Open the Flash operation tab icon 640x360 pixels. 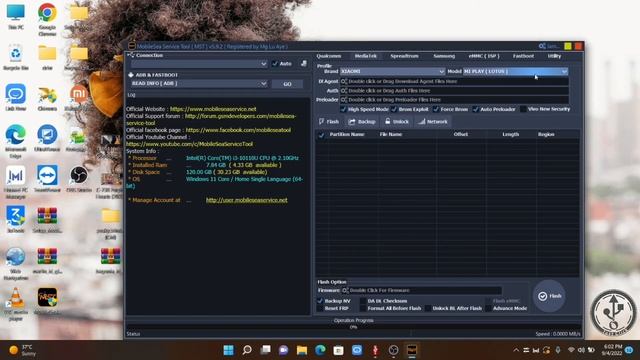coord(322,122)
